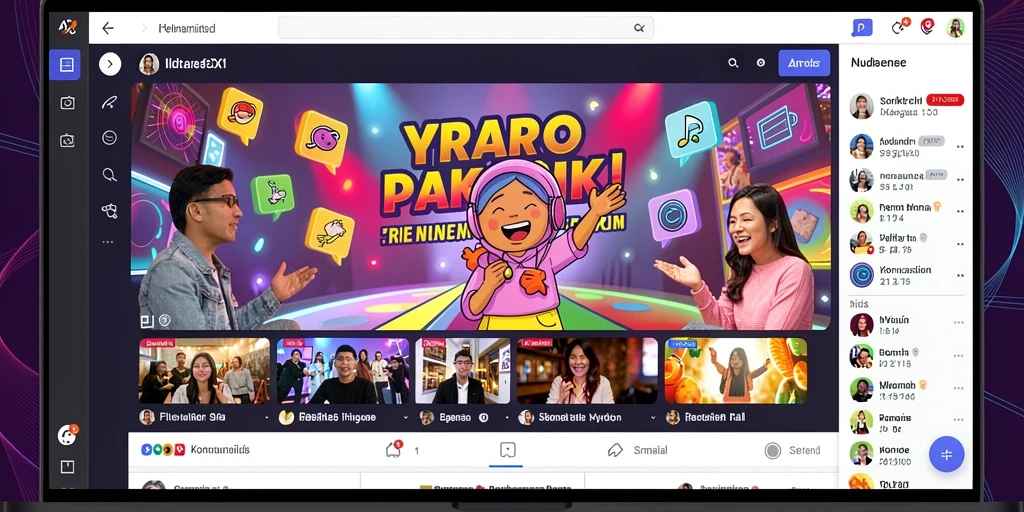Open the three-dot more tools menu
Viewport: 1024px width, 512px height.
108,242
